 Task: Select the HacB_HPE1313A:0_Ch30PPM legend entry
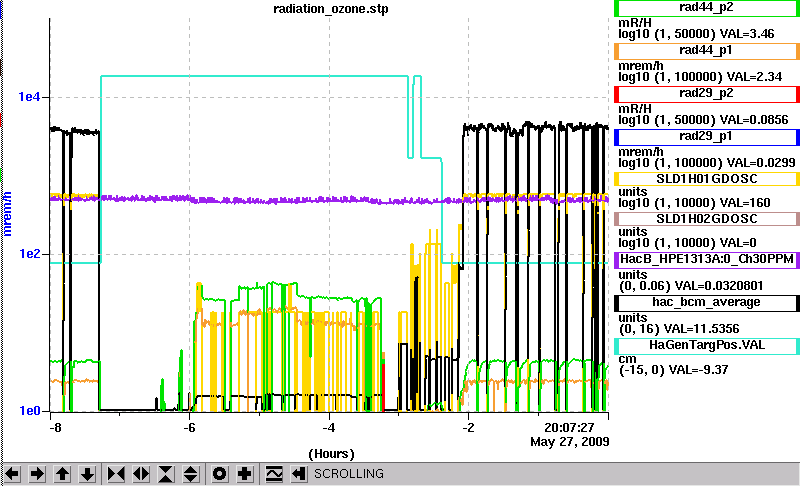pos(707,260)
